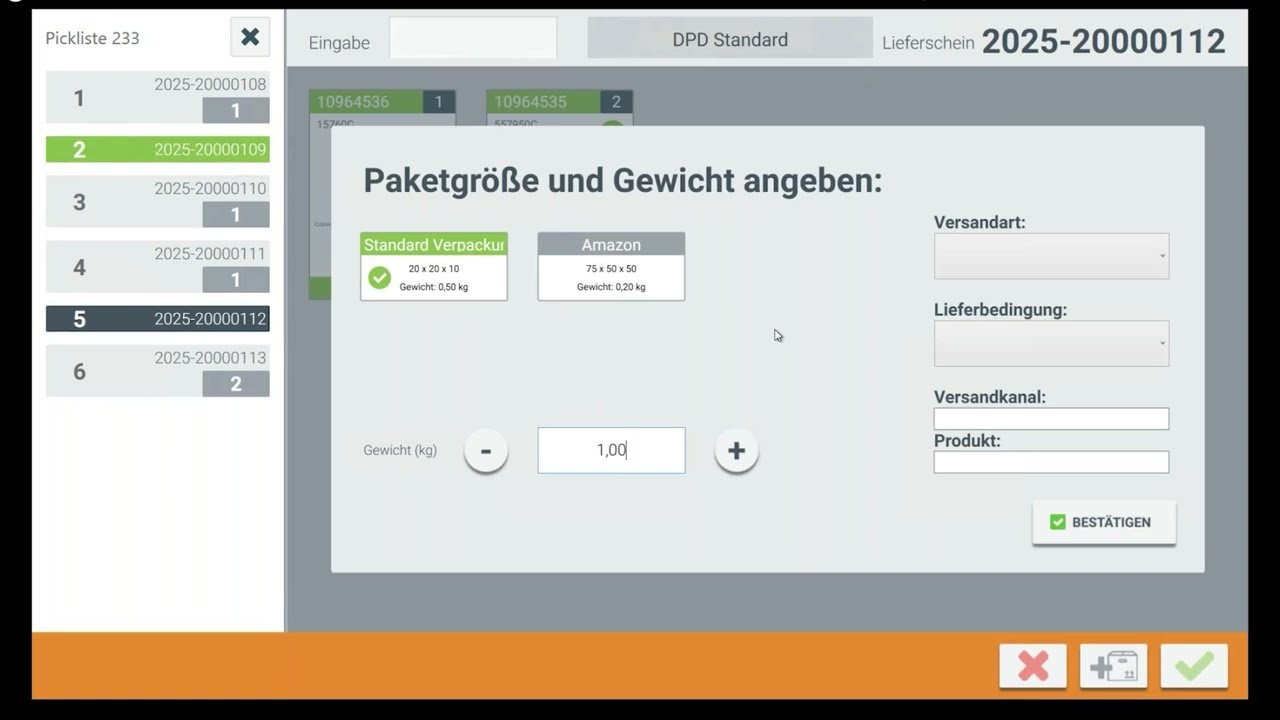Click the Gewicht weight field showing 1,00

pyautogui.click(x=611, y=450)
